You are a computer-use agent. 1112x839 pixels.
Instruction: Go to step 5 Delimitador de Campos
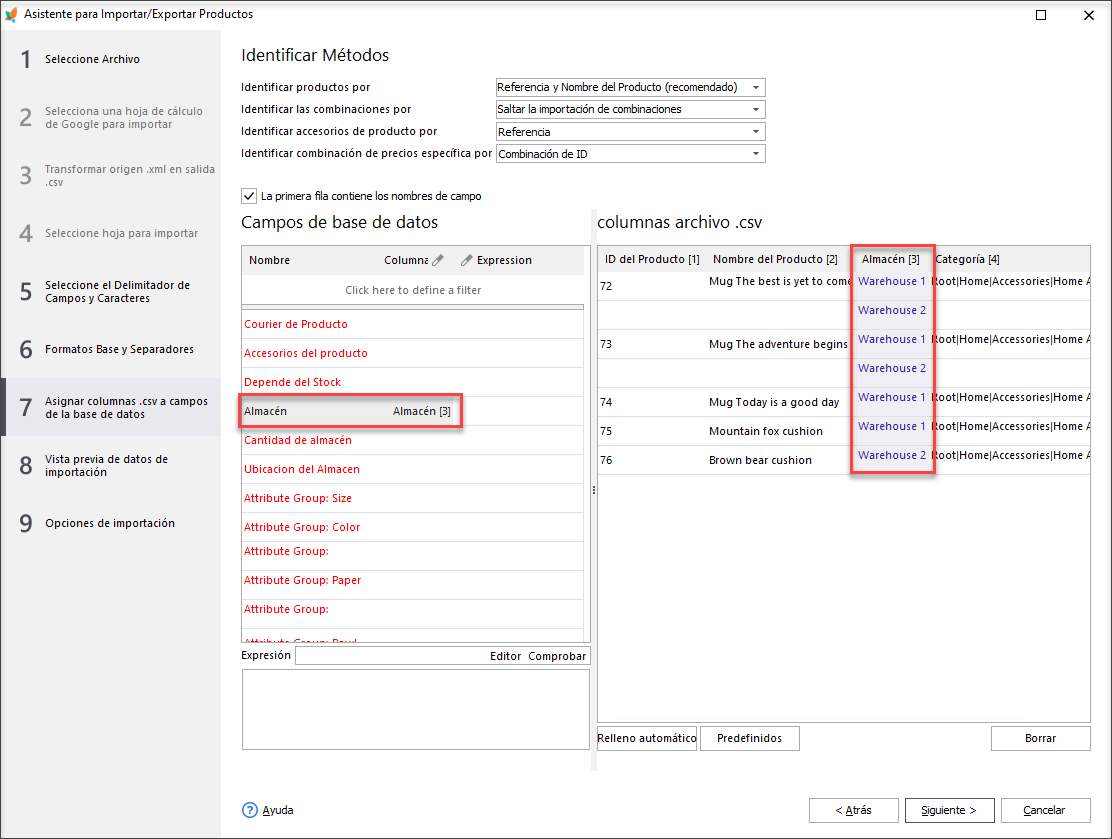111,291
